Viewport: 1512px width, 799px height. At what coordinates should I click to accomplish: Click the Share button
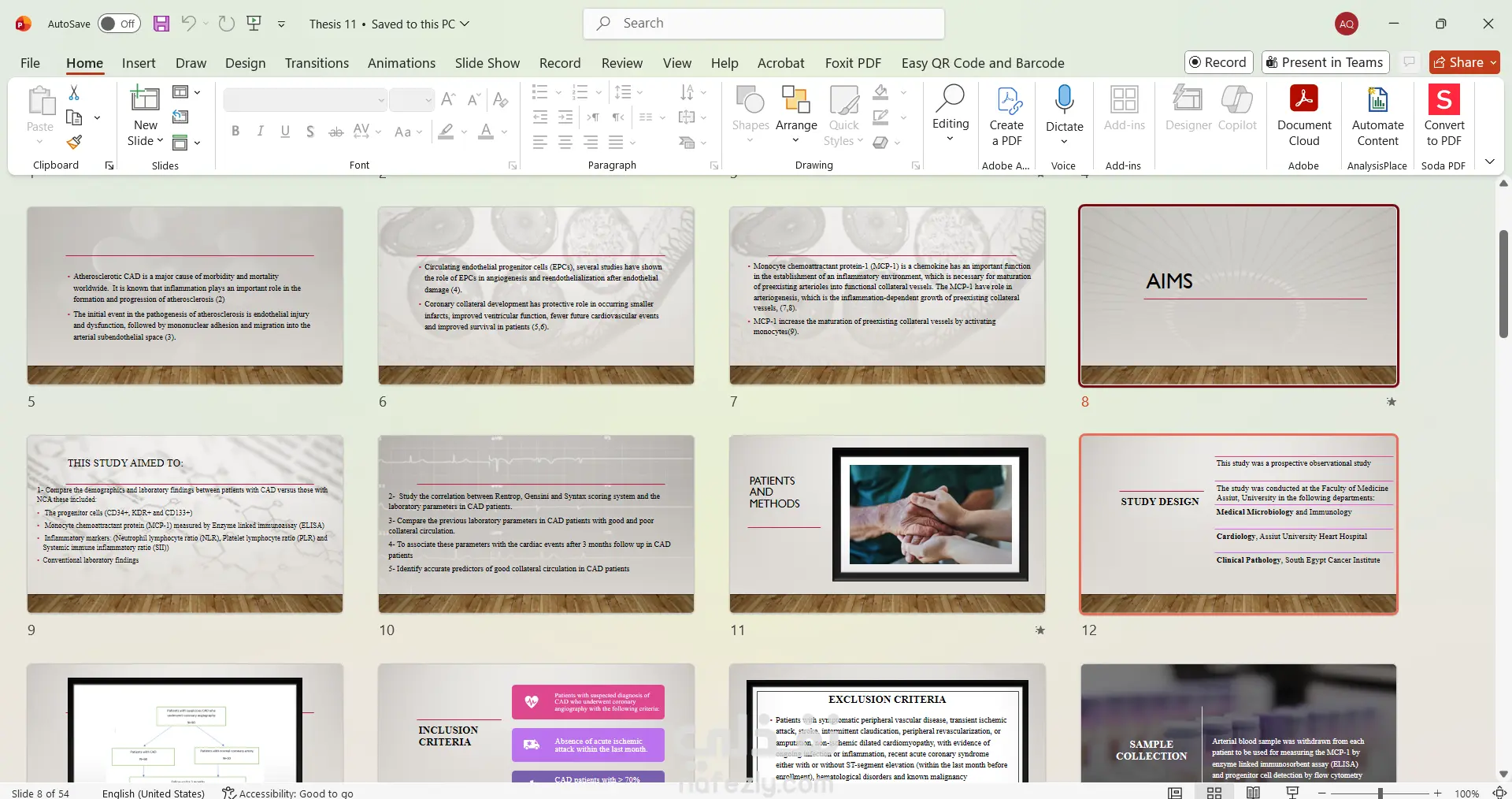pos(1458,62)
